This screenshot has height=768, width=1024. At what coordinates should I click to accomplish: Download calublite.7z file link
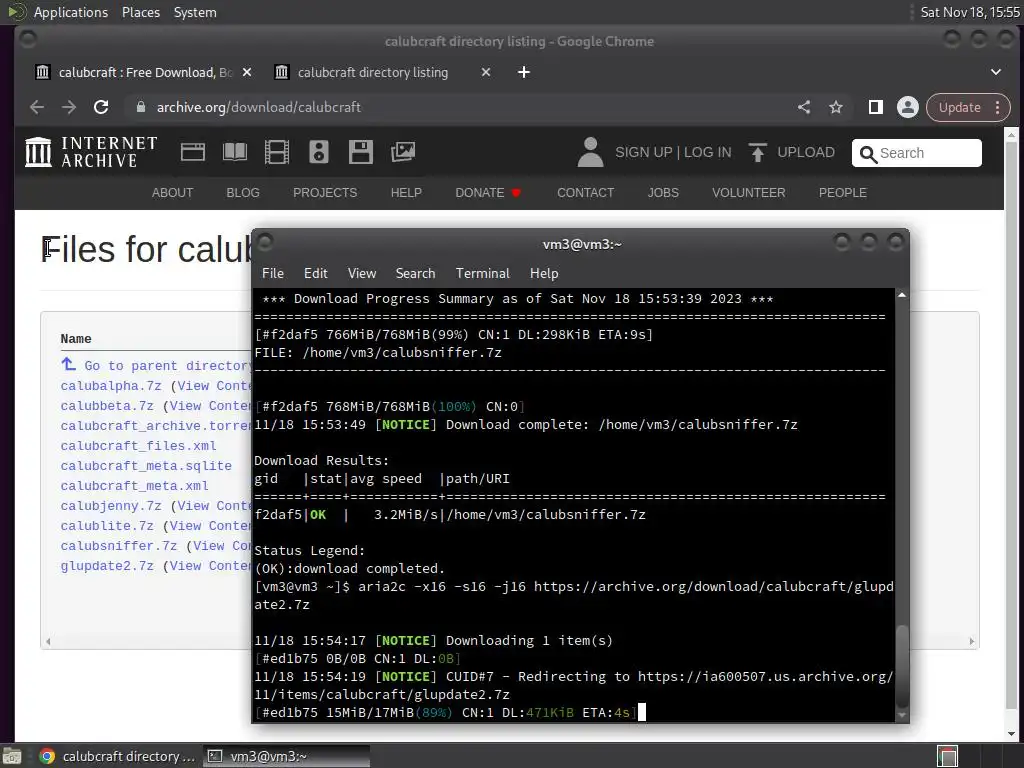107,526
